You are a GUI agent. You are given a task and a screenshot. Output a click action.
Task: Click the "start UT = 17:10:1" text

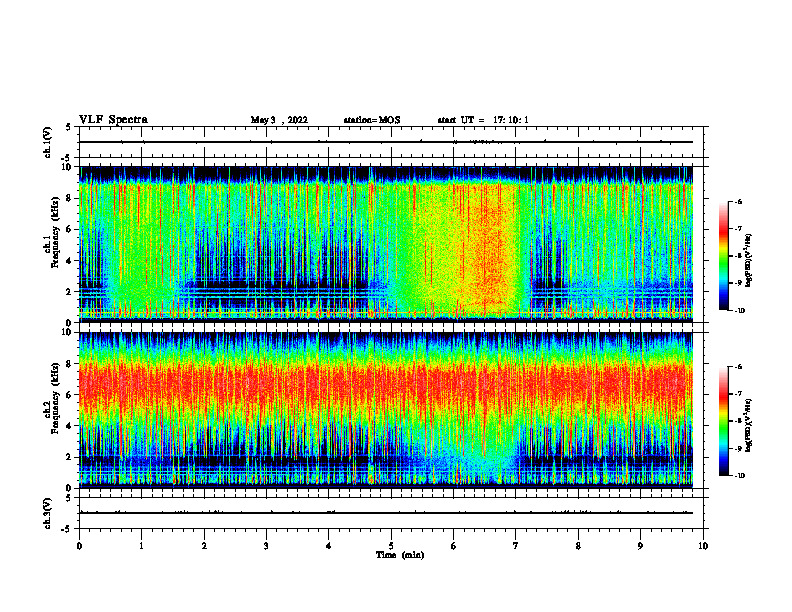[x=483, y=120]
